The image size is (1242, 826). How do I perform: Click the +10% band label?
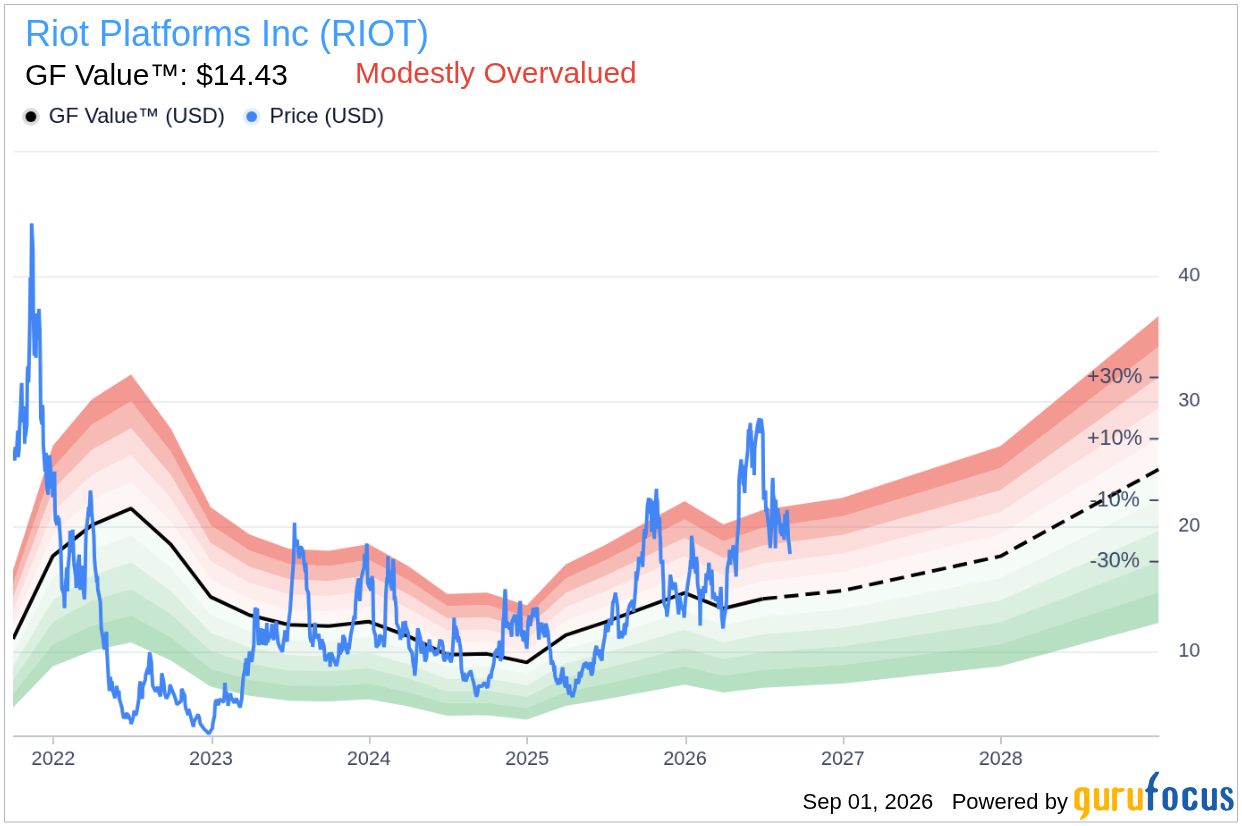coord(1114,438)
